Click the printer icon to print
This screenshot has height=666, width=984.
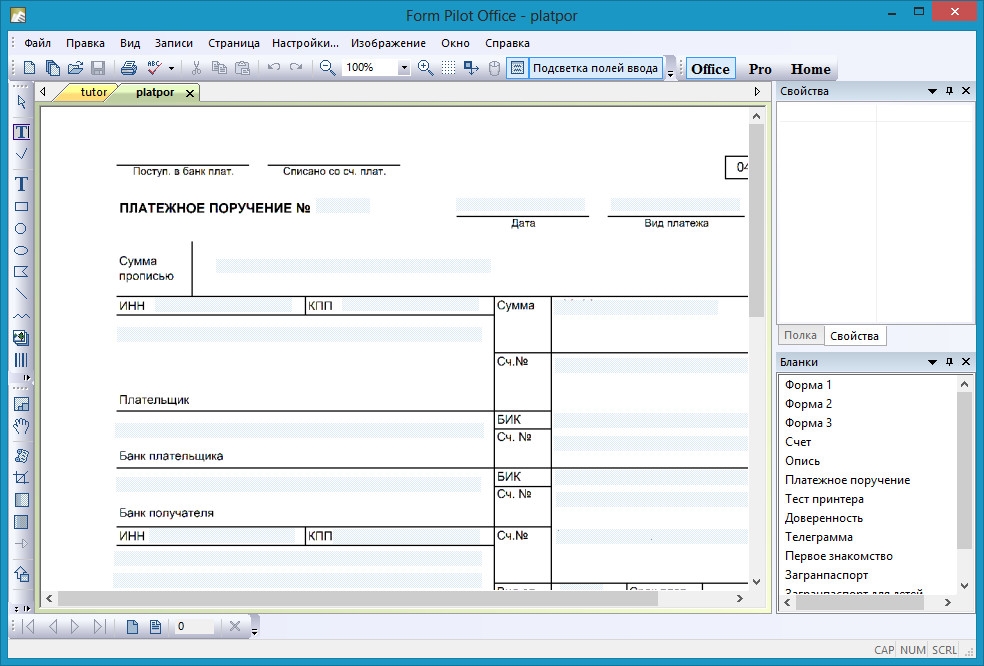(x=128, y=68)
